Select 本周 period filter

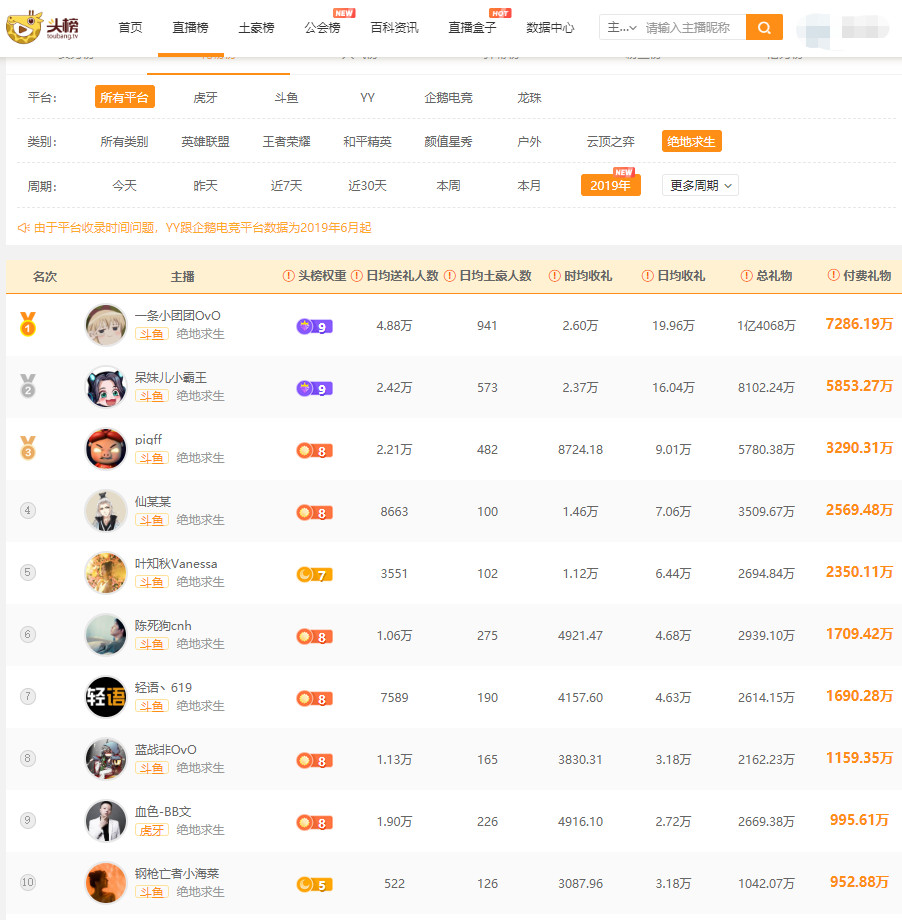[x=448, y=185]
